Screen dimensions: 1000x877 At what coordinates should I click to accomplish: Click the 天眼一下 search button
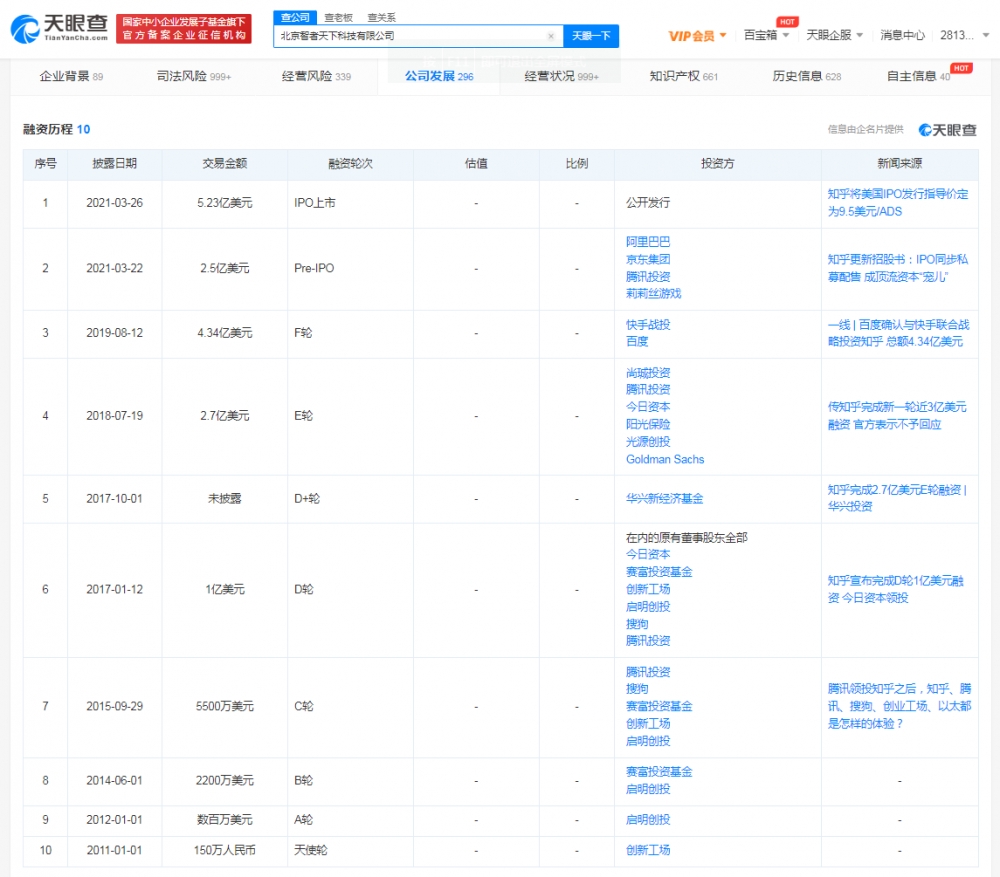591,36
